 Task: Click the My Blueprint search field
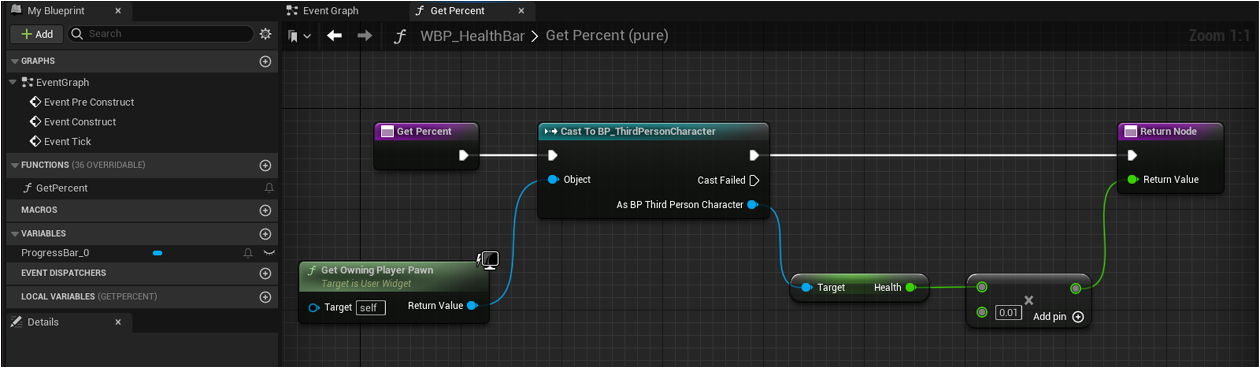160,34
